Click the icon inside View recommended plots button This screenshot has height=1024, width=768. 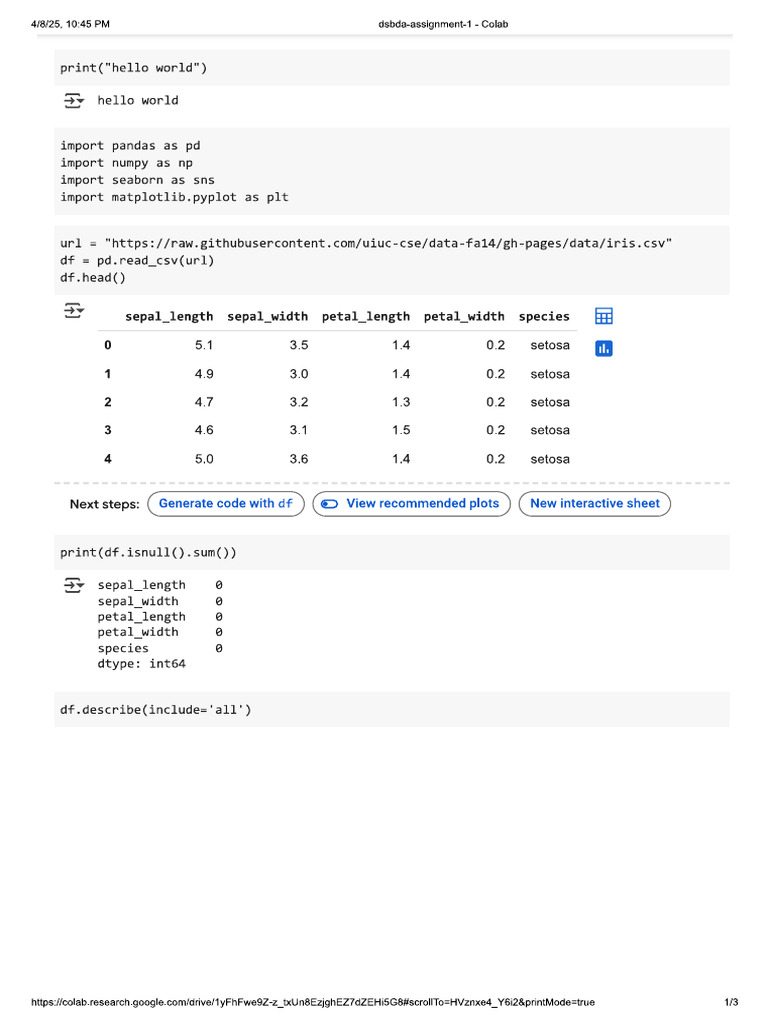tap(330, 504)
